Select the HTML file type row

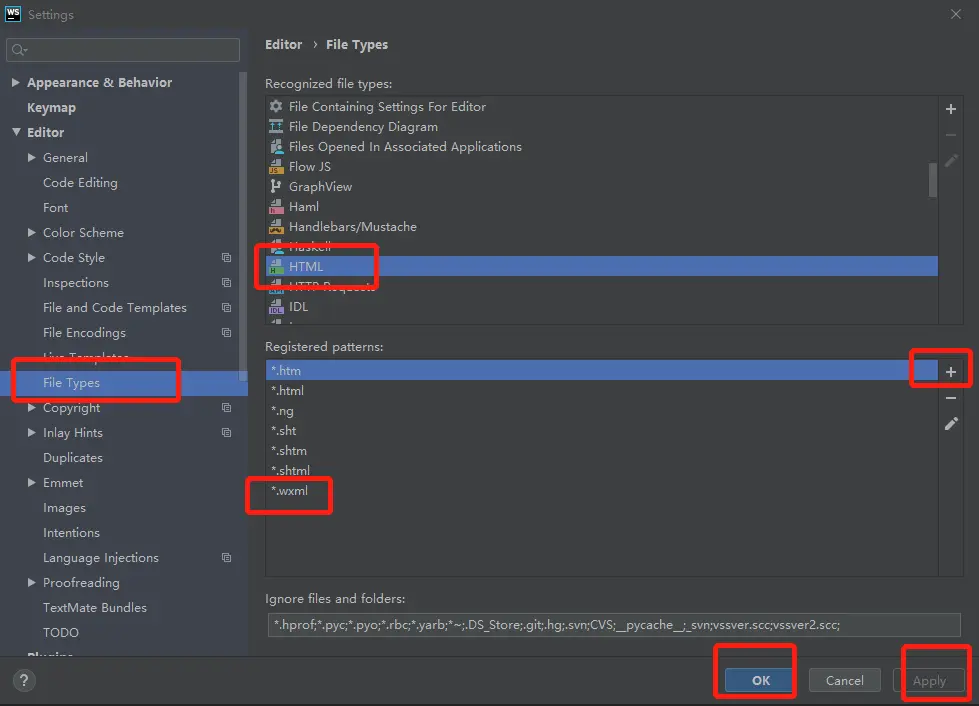(x=601, y=267)
